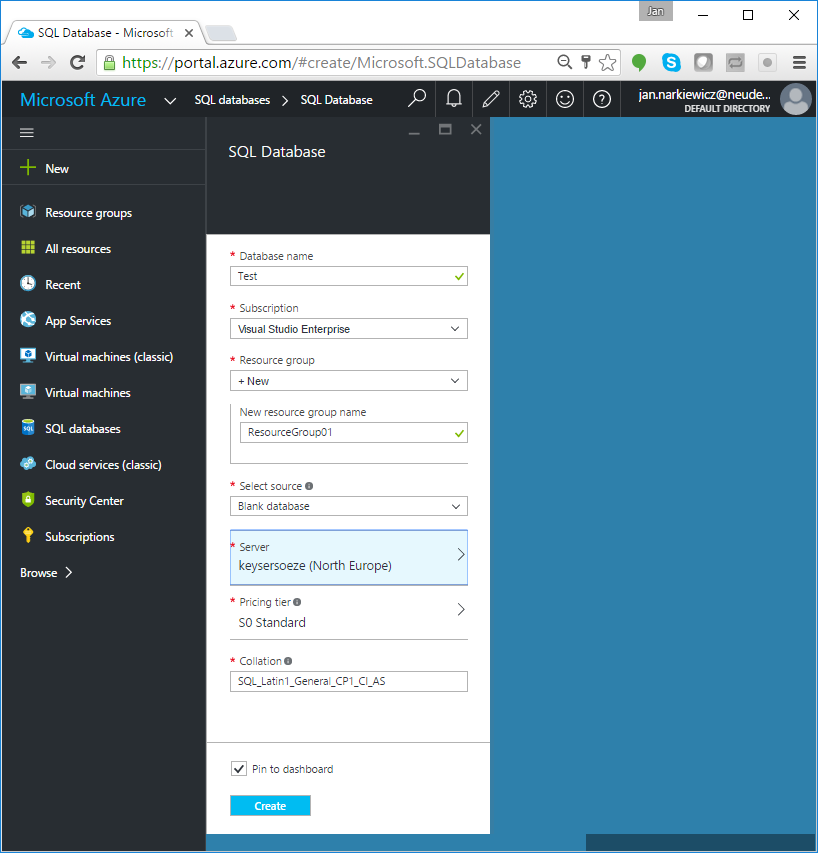The width and height of the screenshot is (818, 853).
Task: Open the smiley feedback icon
Action: (565, 99)
